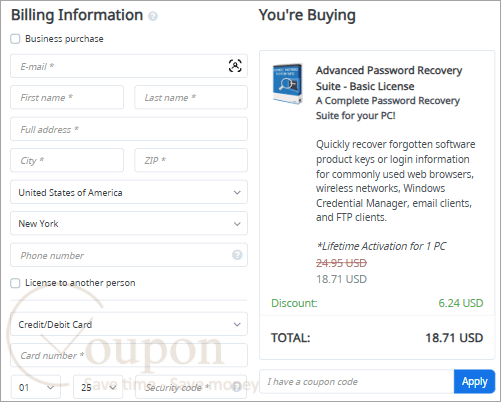Focus the Phone number field

point(129,255)
